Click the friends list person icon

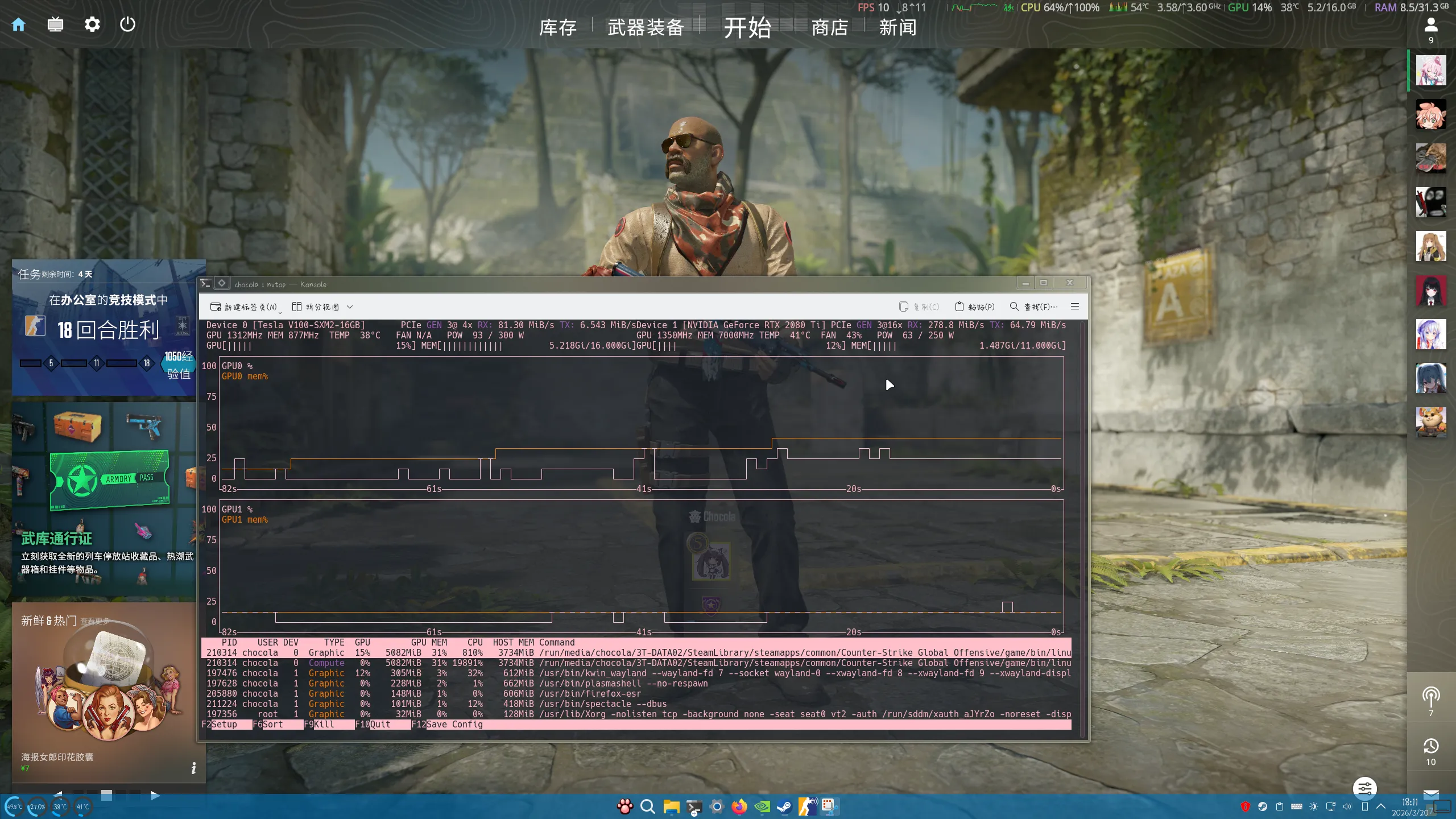tap(1430, 25)
